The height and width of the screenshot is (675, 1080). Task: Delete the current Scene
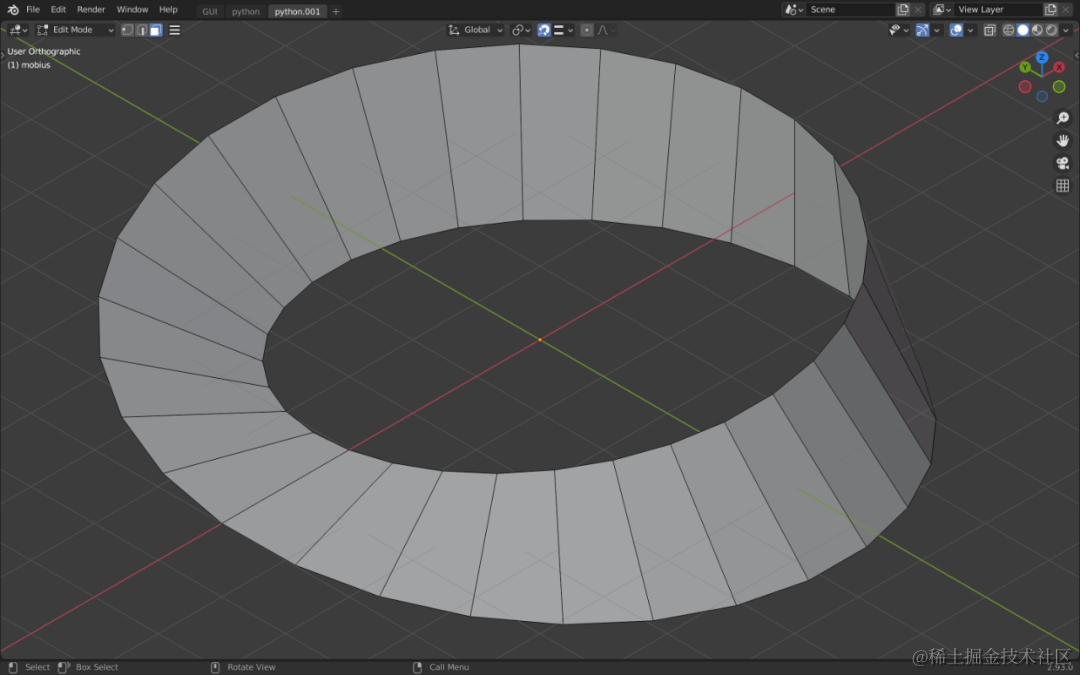point(918,10)
